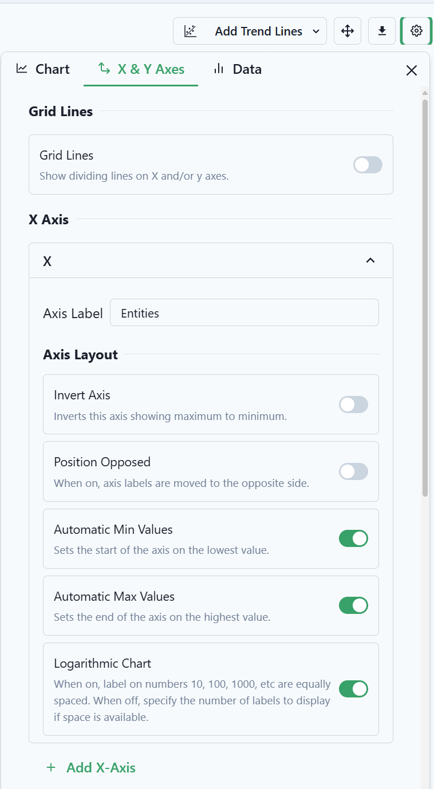
Task: Switch to the Chart tab
Action: pyautogui.click(x=43, y=69)
